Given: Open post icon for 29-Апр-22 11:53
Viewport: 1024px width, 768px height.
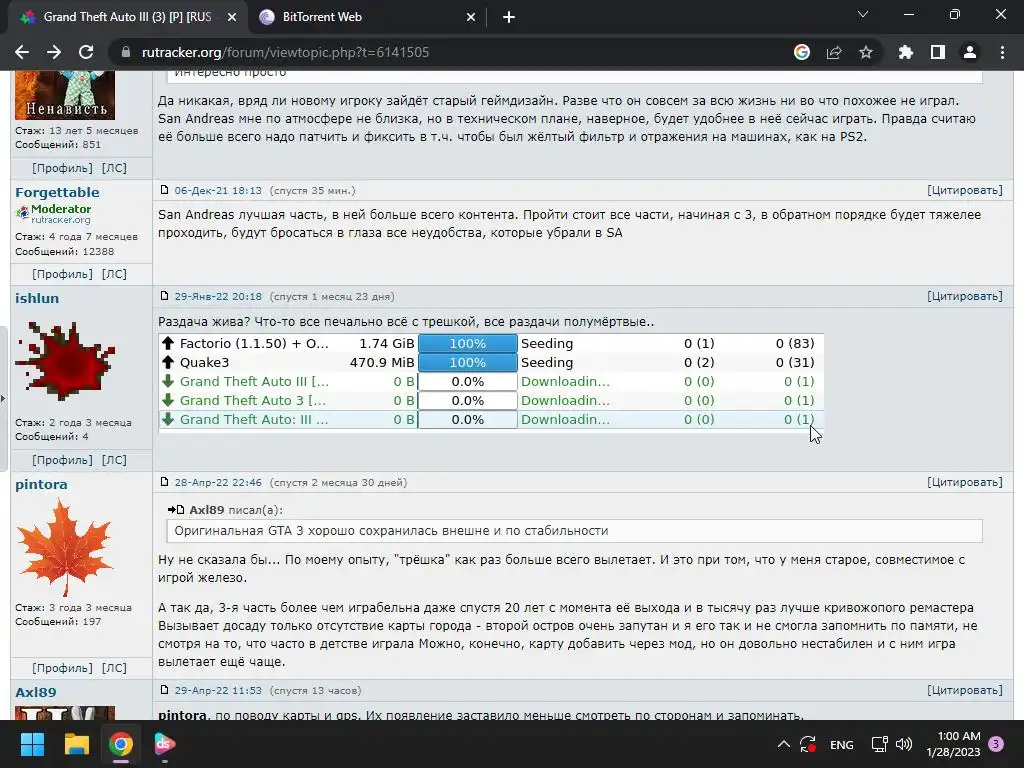Looking at the screenshot, I should (165, 690).
